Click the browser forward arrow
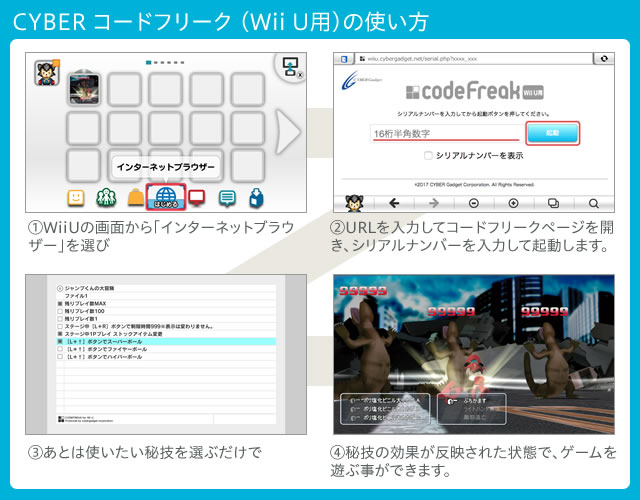This screenshot has width=640, height=500. (x=433, y=203)
